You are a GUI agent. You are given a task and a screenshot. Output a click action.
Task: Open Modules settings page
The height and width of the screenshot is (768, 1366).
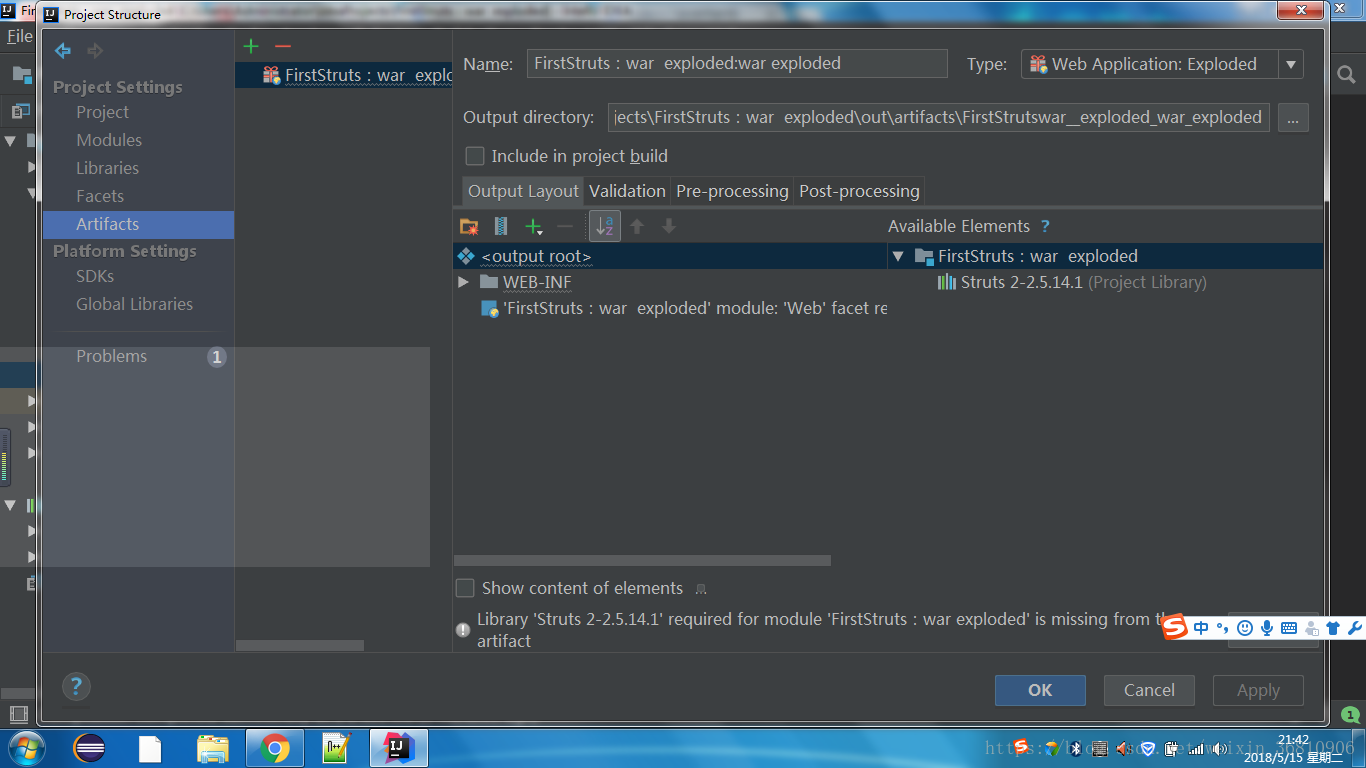(109, 140)
